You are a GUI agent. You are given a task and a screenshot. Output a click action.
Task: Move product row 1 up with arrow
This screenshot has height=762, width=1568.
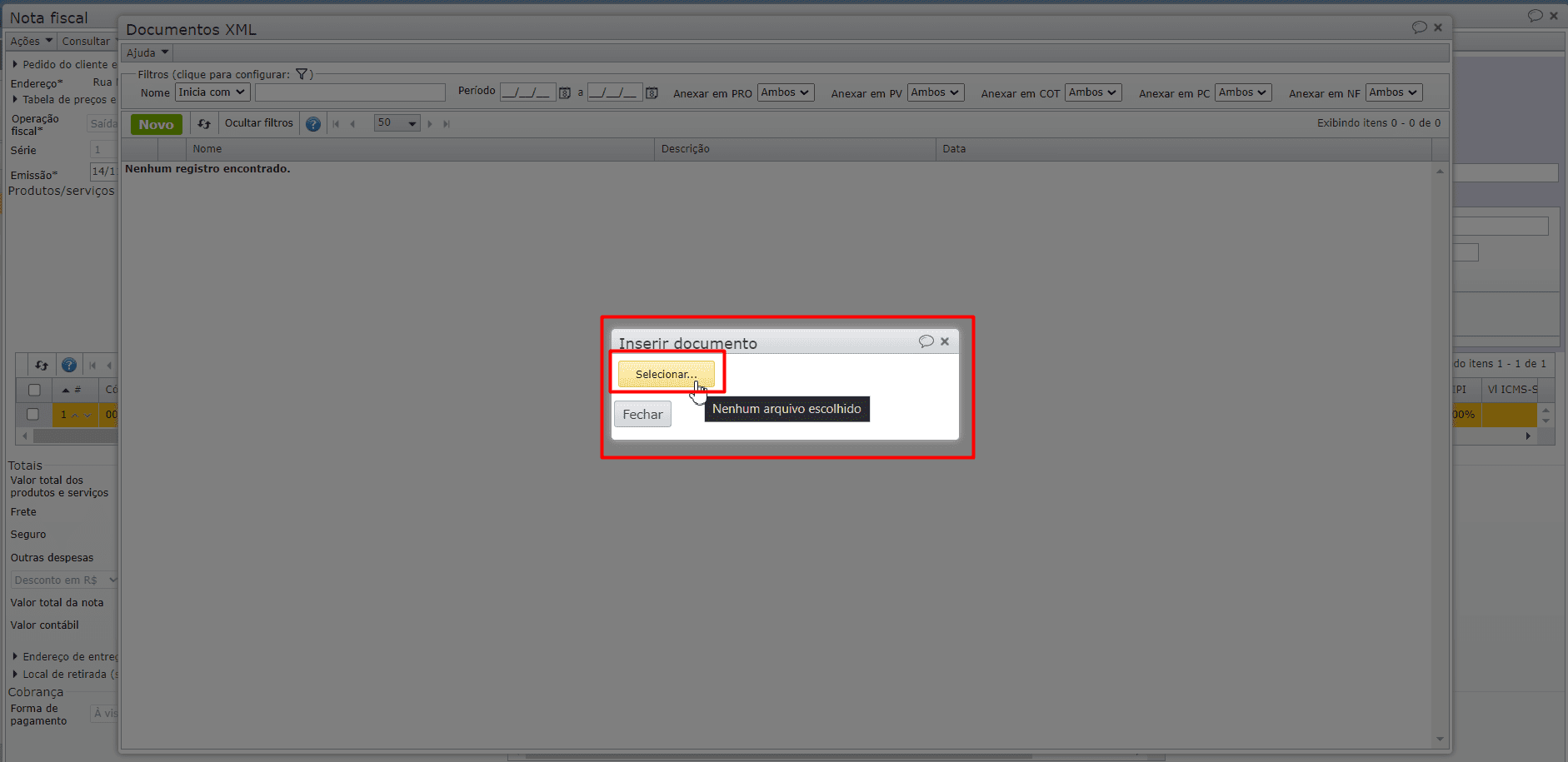coord(75,415)
